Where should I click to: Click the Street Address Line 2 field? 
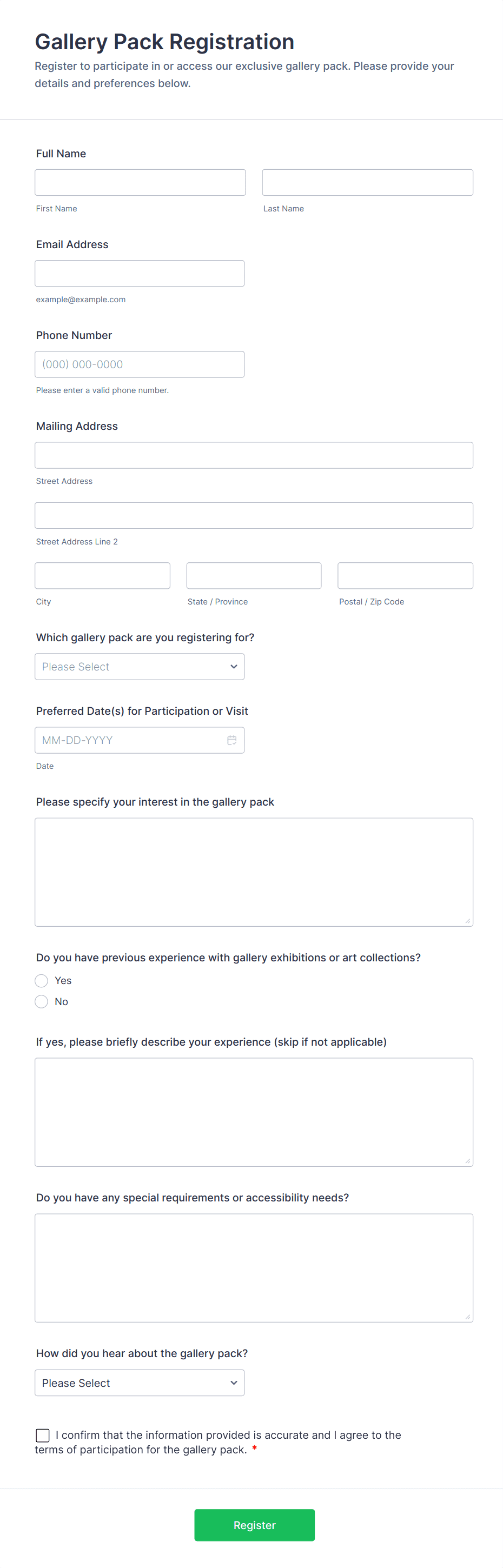[253, 516]
